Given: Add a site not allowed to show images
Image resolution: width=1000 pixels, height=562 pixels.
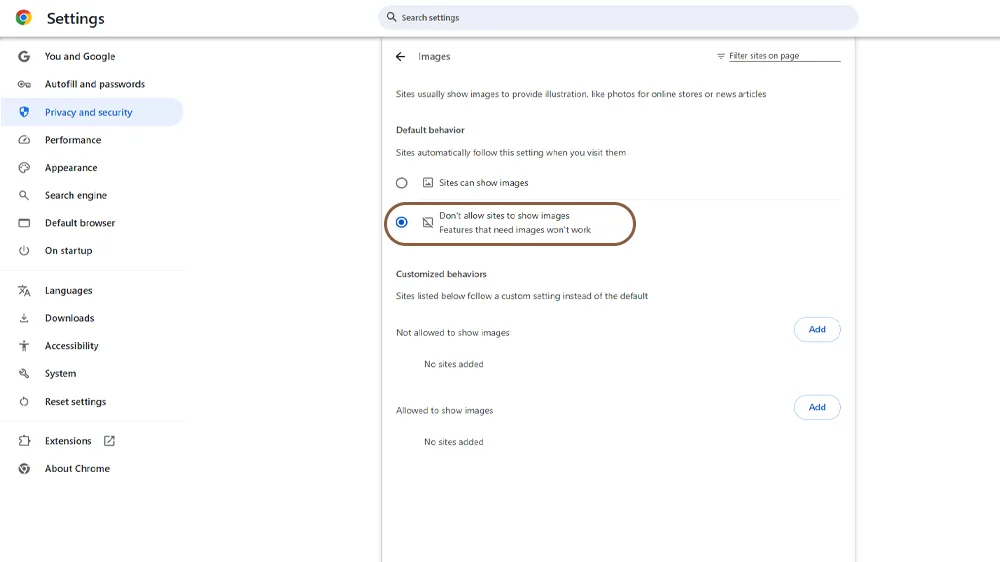Looking at the screenshot, I should pos(816,330).
